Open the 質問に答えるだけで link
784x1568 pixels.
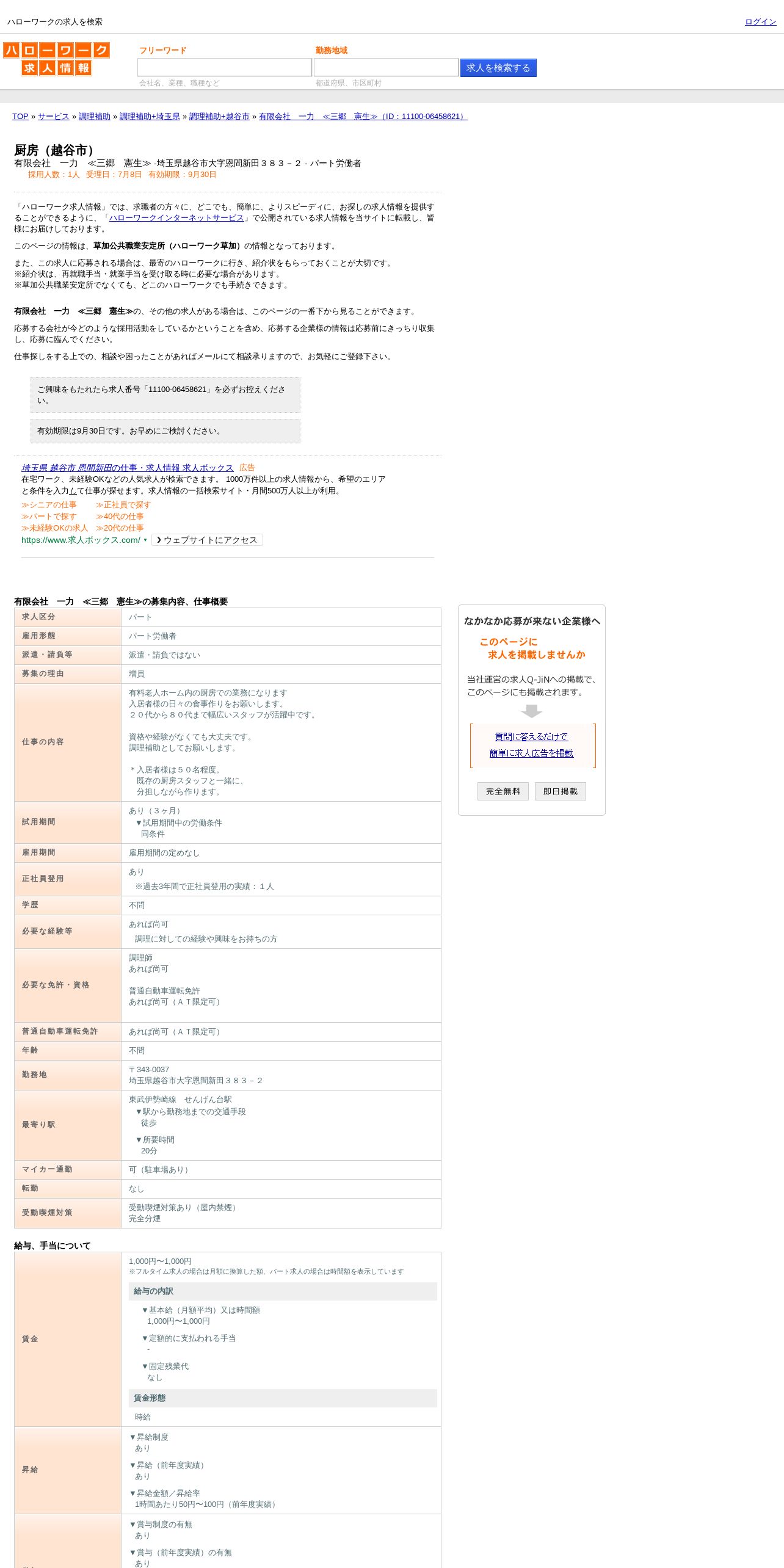coord(531,737)
